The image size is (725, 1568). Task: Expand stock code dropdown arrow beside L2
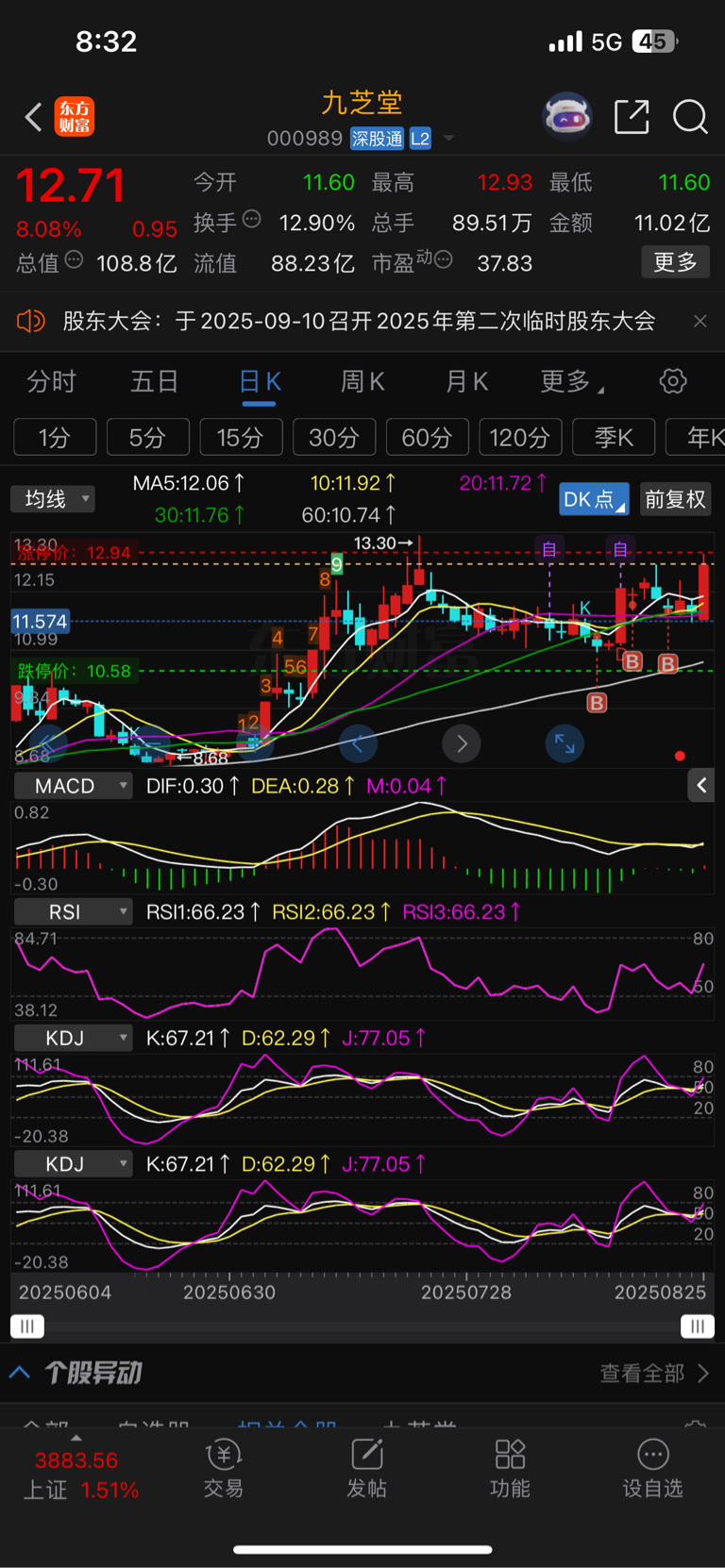[x=448, y=139]
